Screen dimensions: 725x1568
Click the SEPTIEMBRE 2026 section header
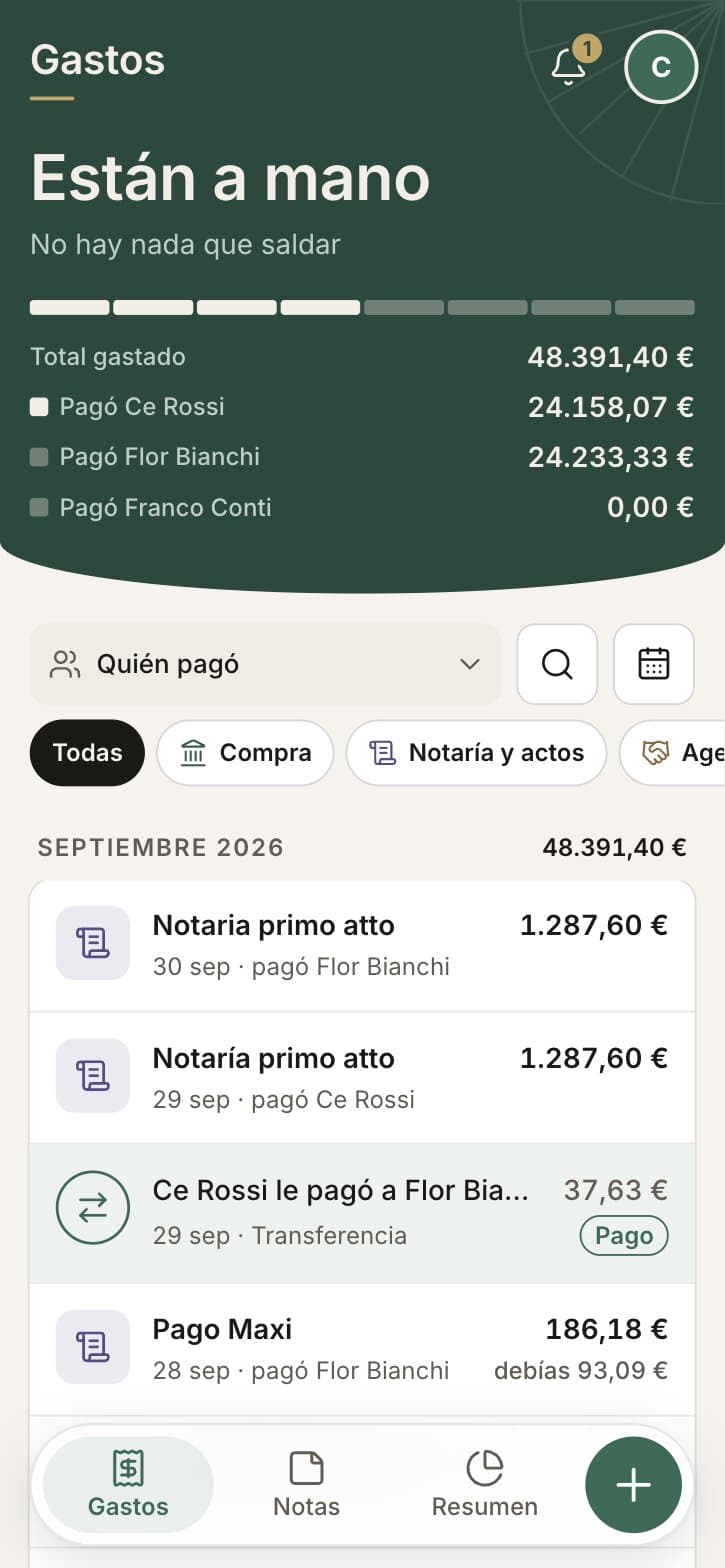pos(161,848)
